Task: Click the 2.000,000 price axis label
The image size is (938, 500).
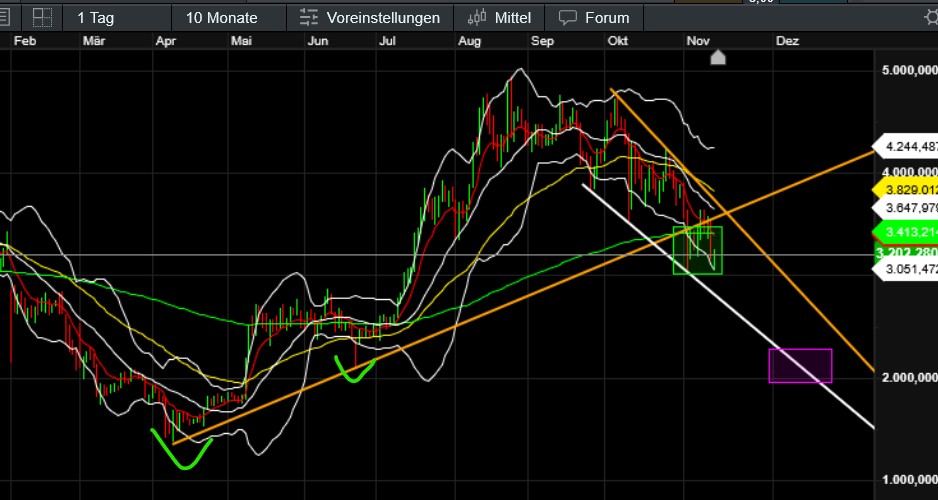Action: [910, 377]
